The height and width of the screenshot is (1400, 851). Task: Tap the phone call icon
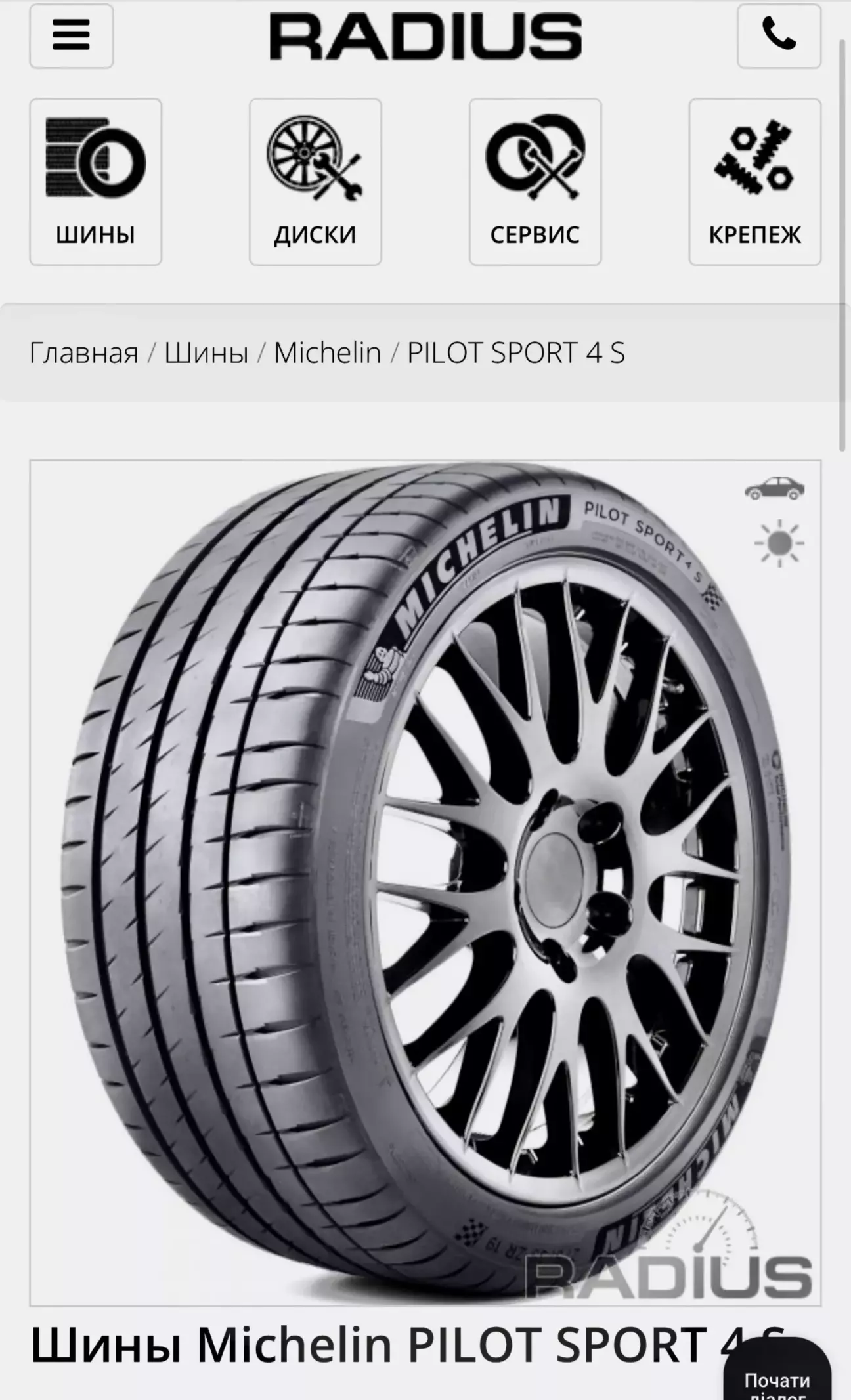[779, 35]
